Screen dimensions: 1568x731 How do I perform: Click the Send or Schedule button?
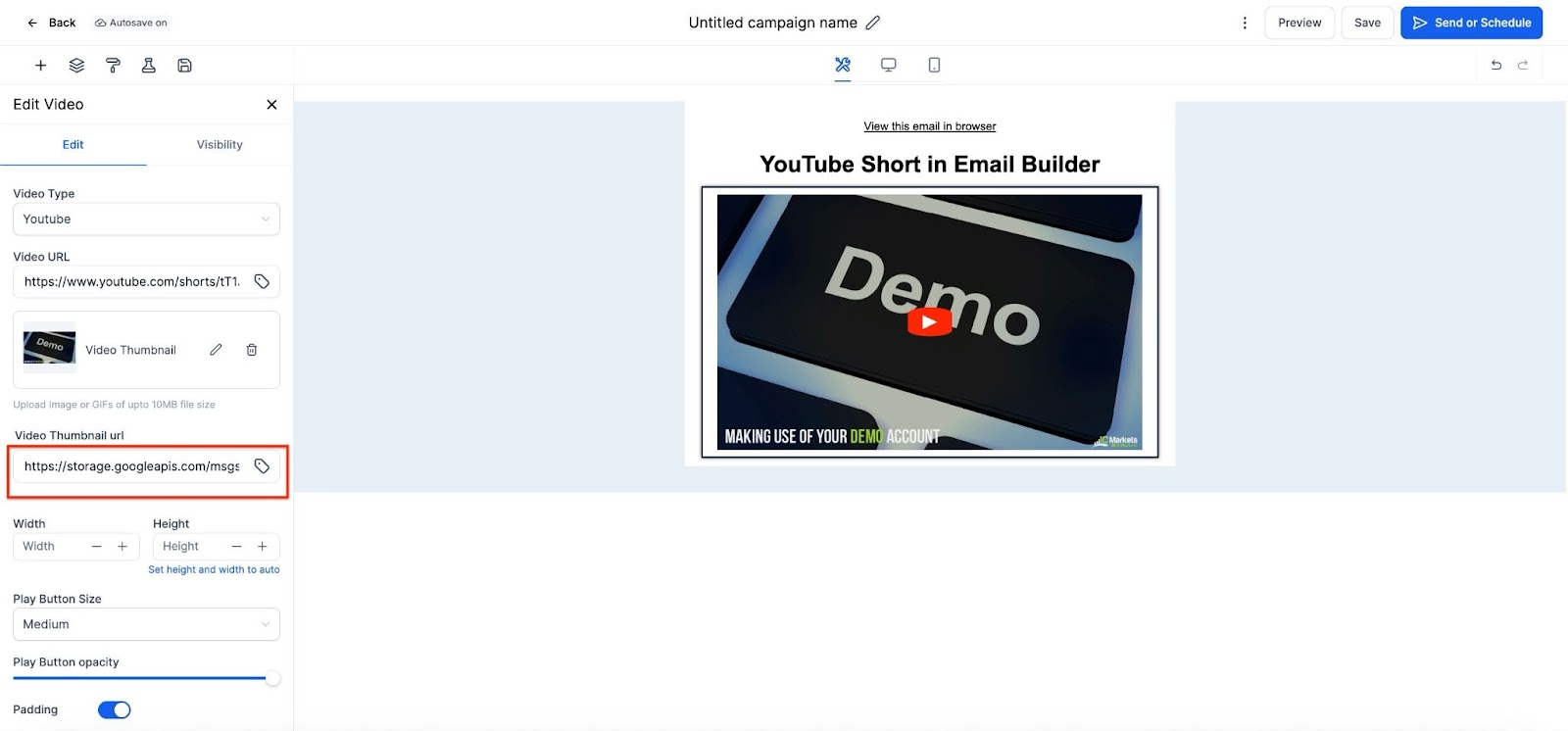click(1471, 23)
